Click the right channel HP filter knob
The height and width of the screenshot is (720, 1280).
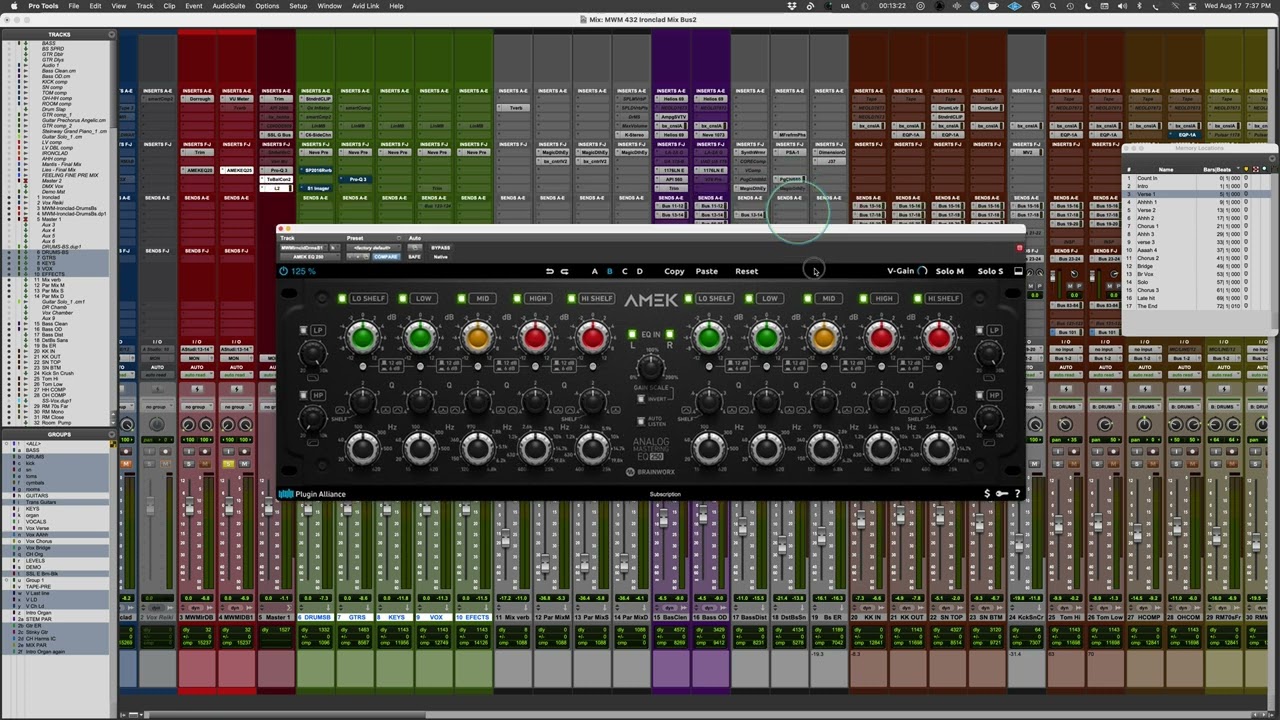coord(990,418)
